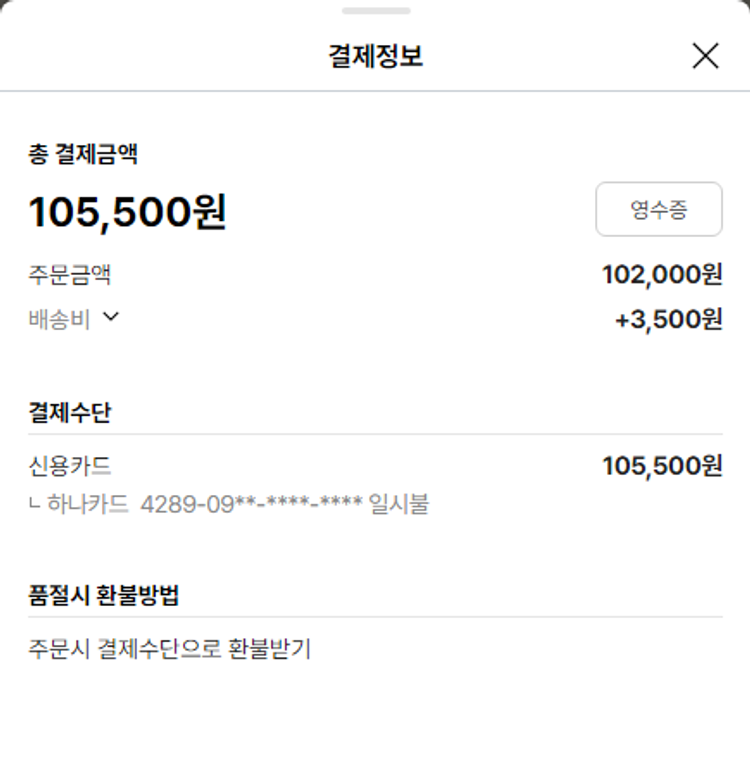
Task: Click the 하나카드 card name
Action: click(88, 503)
